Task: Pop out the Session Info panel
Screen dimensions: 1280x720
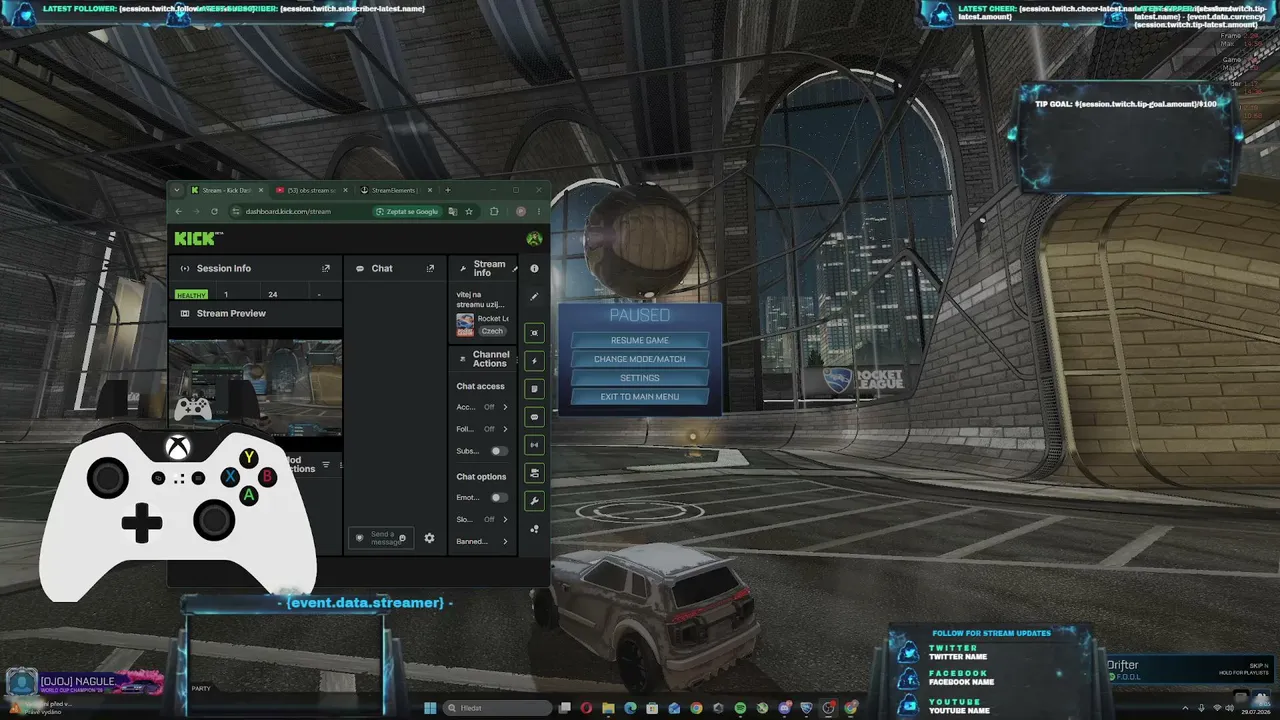Action: [x=325, y=268]
